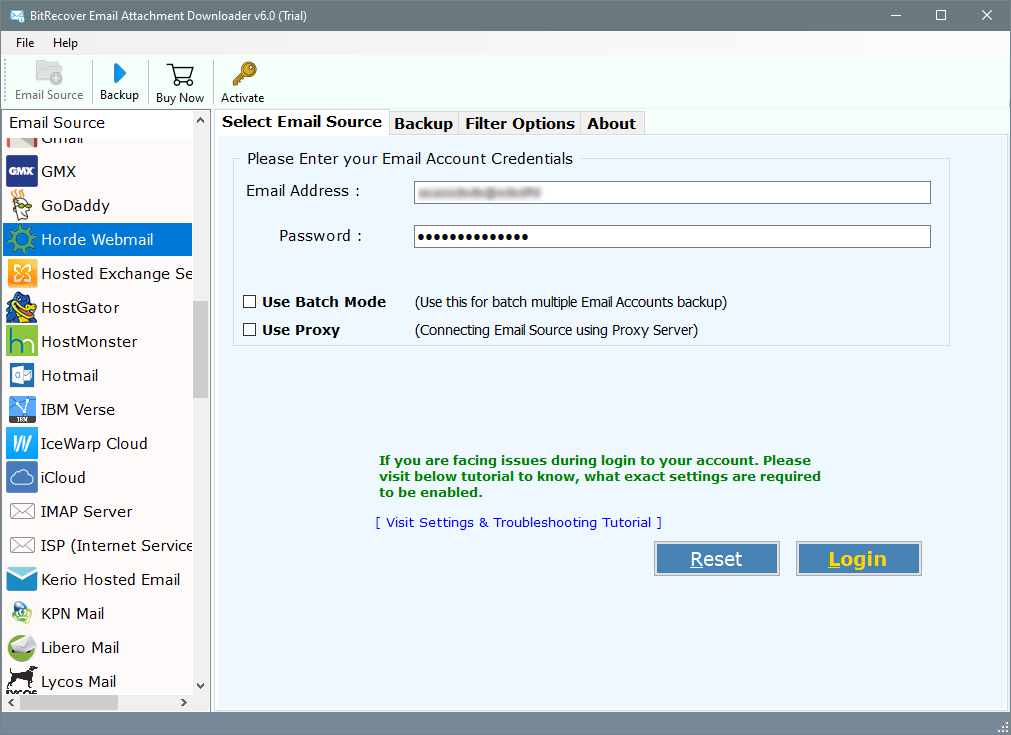Select Hotmail text in source list
Image resolution: width=1011 pixels, height=735 pixels.
coord(70,375)
